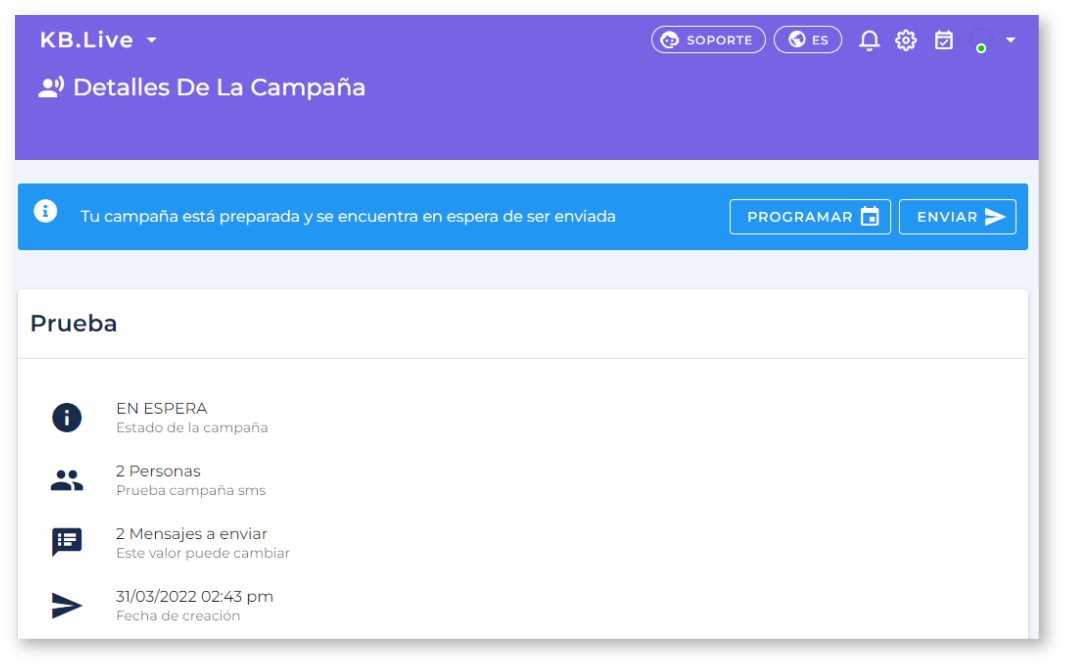Click the SOPORTE button
Screen dimensions: 1067x667
[708, 39]
